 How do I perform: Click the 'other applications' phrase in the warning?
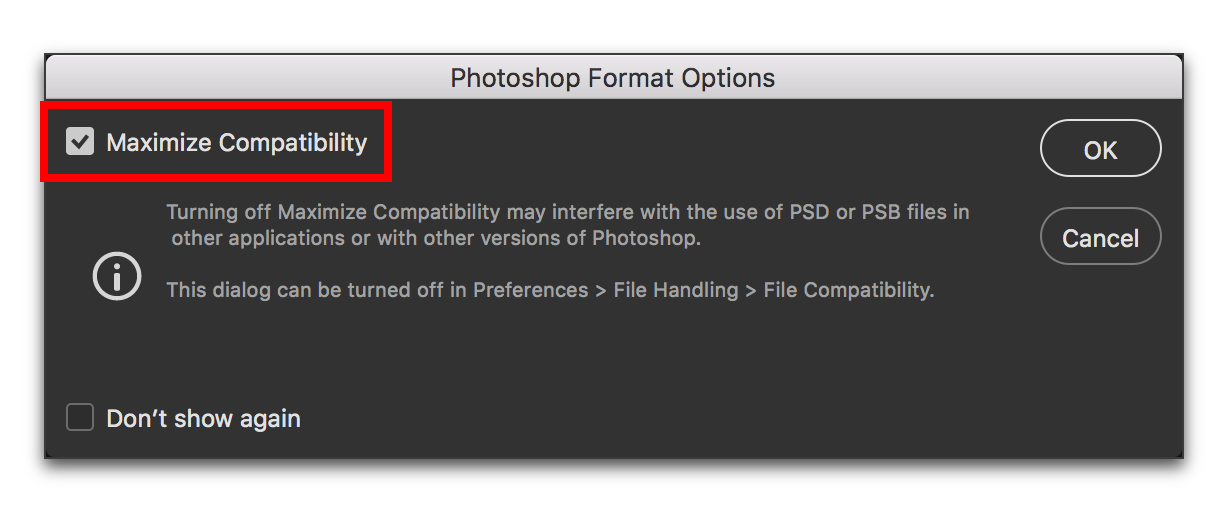coord(250,239)
